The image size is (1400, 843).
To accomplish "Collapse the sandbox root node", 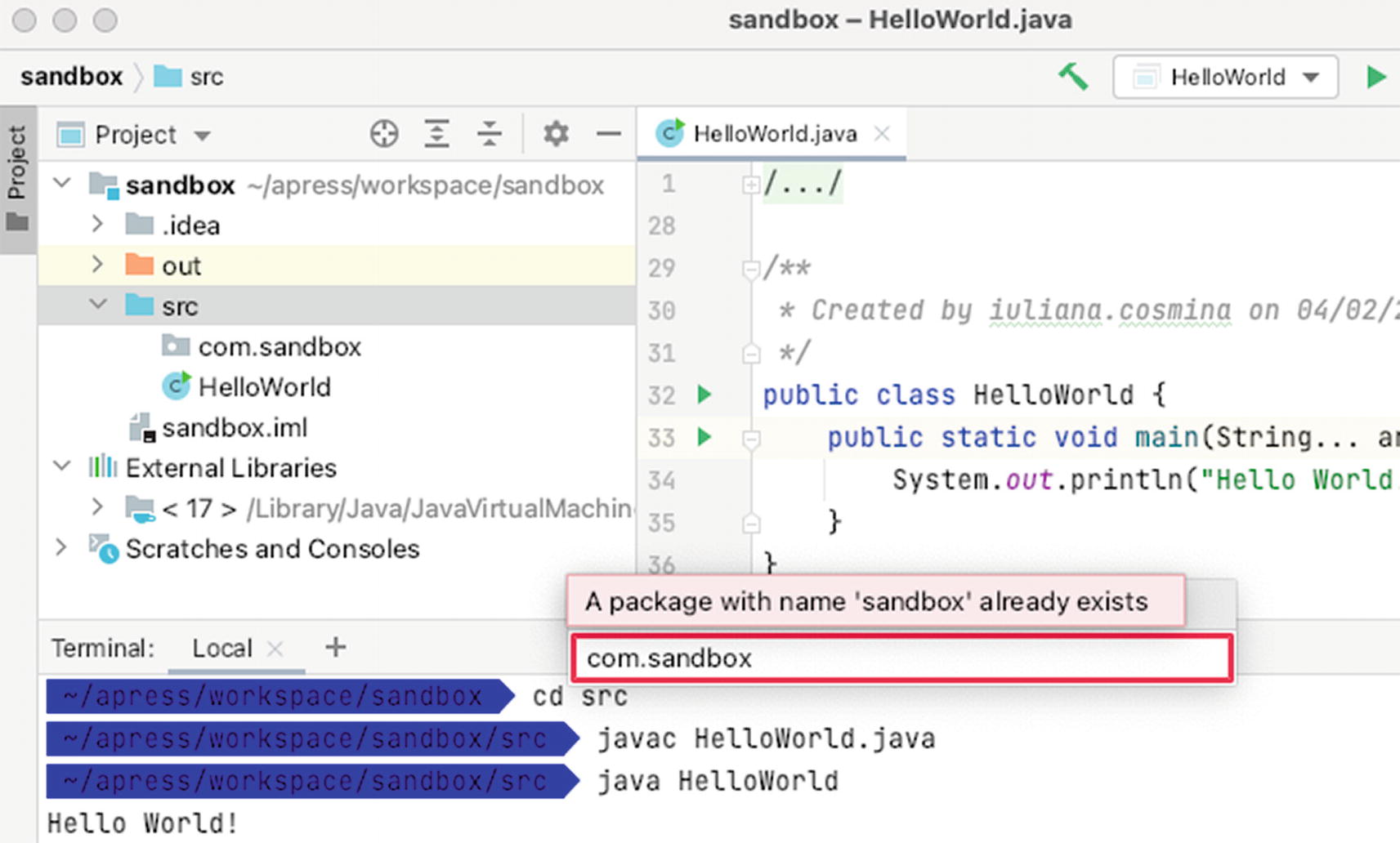I will pyautogui.click(x=62, y=183).
